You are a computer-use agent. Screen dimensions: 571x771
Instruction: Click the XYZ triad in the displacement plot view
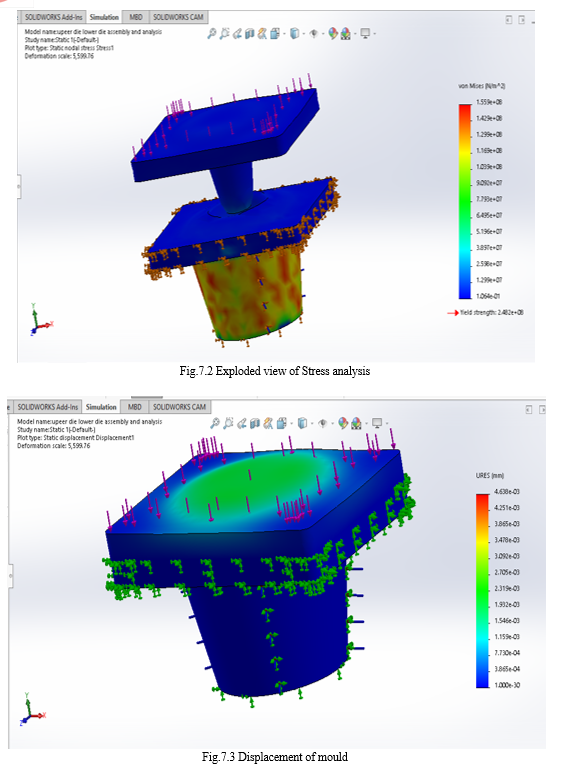[x=32, y=709]
